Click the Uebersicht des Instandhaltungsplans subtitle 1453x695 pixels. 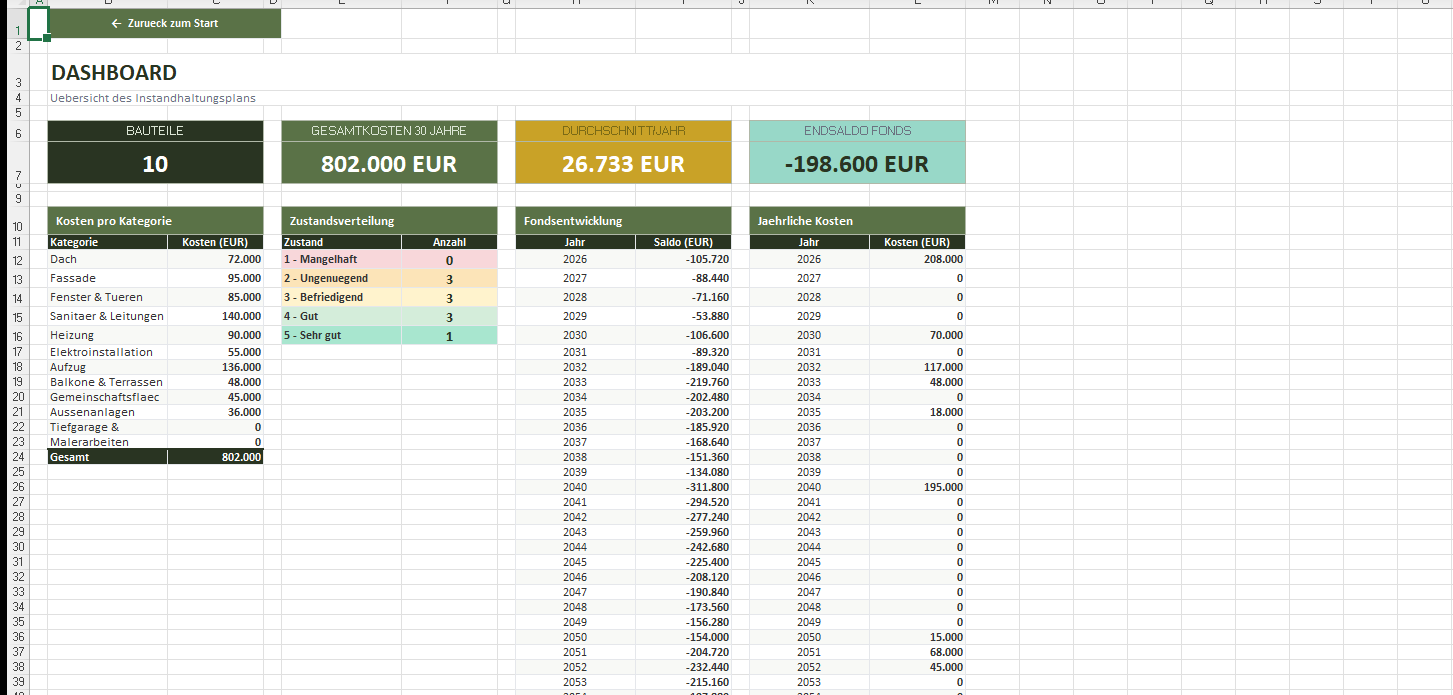(153, 98)
